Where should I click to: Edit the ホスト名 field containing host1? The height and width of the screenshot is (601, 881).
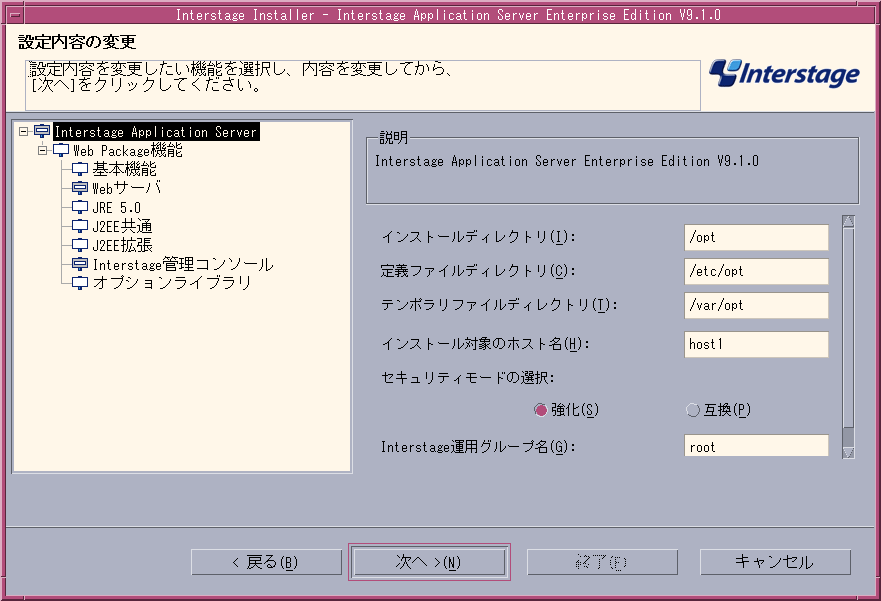(x=756, y=344)
